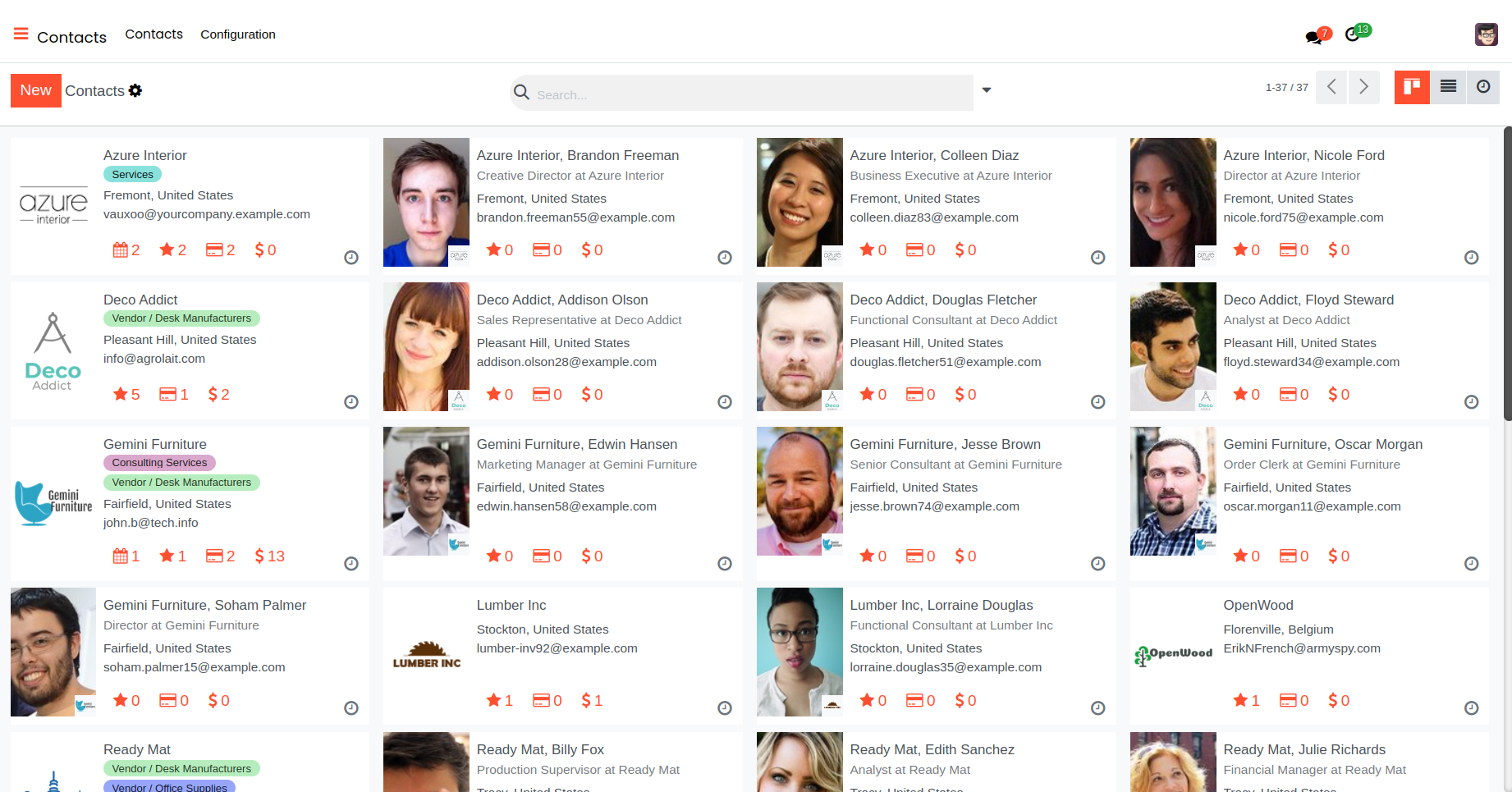Image resolution: width=1512 pixels, height=792 pixels.
Task: Click the Consulting Services tag on Gemini Furniture
Action: pos(159,463)
